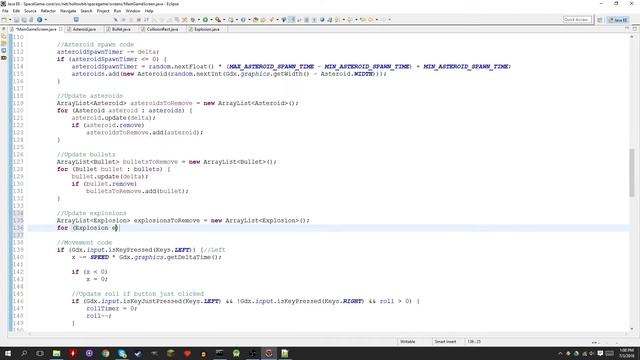The width and height of the screenshot is (640, 360).
Task: Open the taskbar search icon
Action: coord(24,353)
